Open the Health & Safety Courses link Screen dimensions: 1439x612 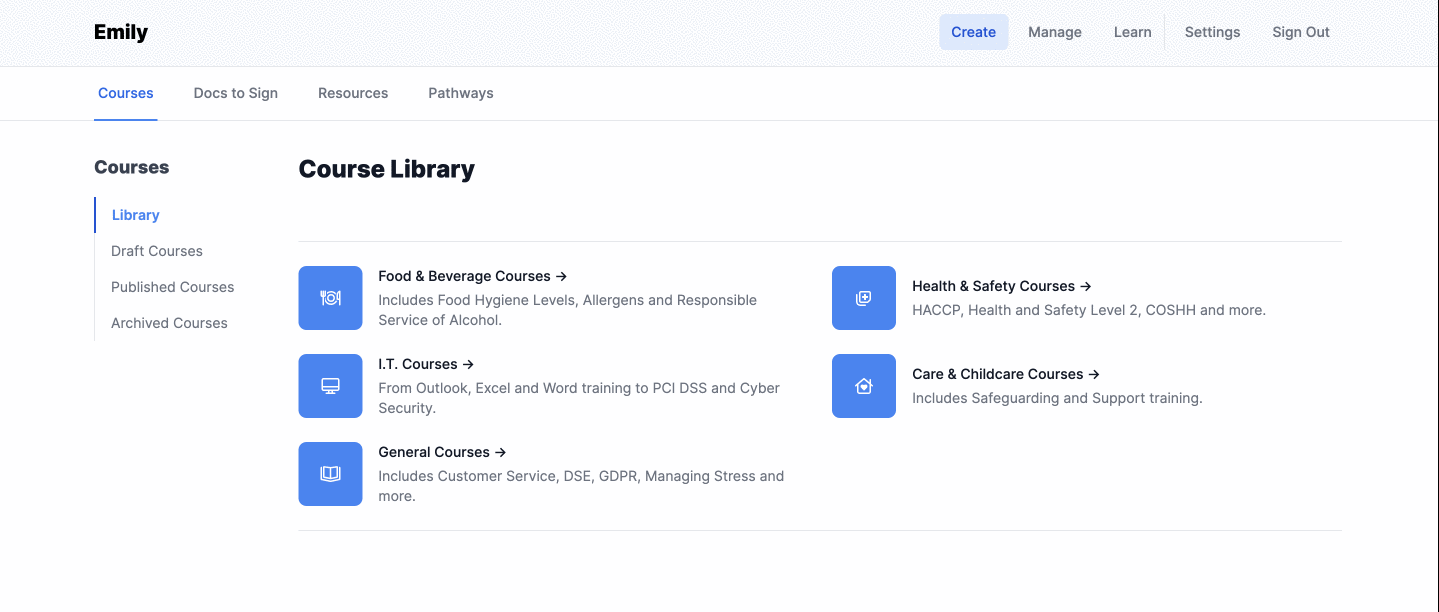1001,286
